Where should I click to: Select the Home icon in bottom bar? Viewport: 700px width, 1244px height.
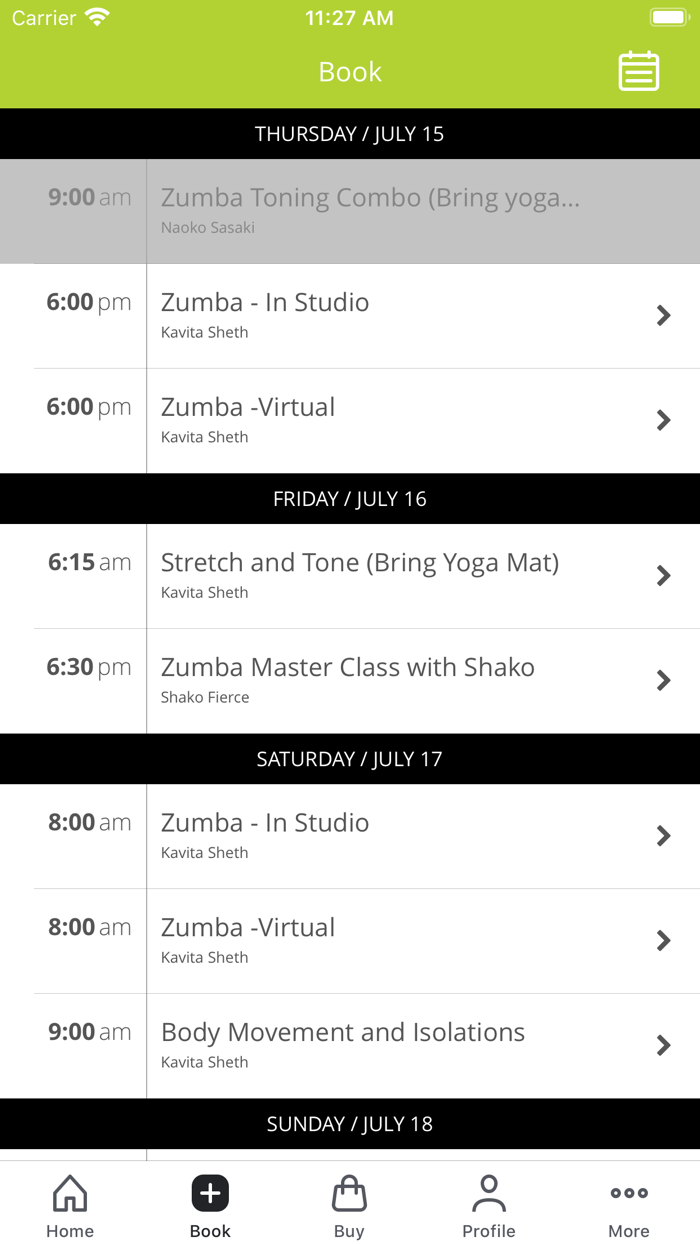coord(69,1193)
